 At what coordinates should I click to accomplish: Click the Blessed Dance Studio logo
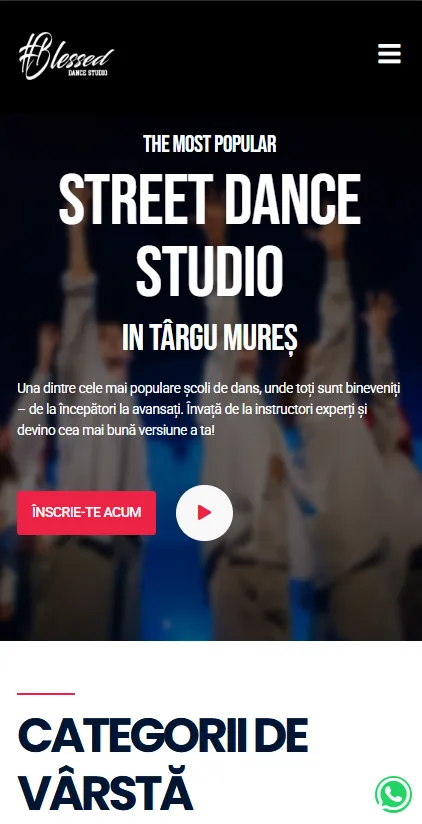(x=66, y=56)
